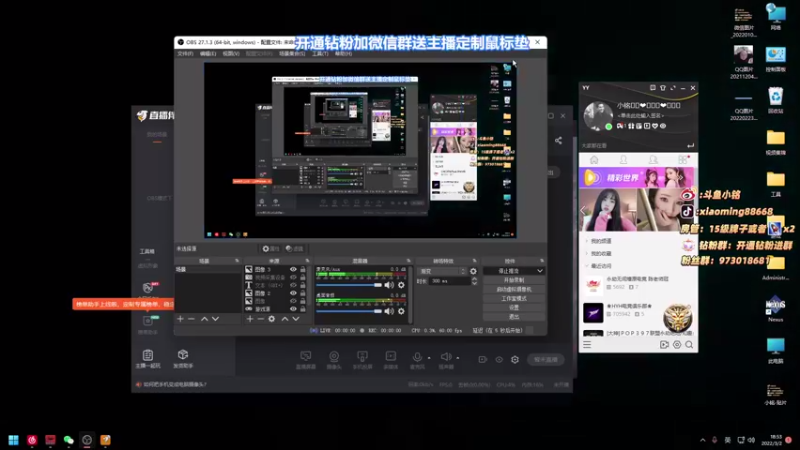Toggle visibility eye of the 图像 2 source

pos(293,293)
